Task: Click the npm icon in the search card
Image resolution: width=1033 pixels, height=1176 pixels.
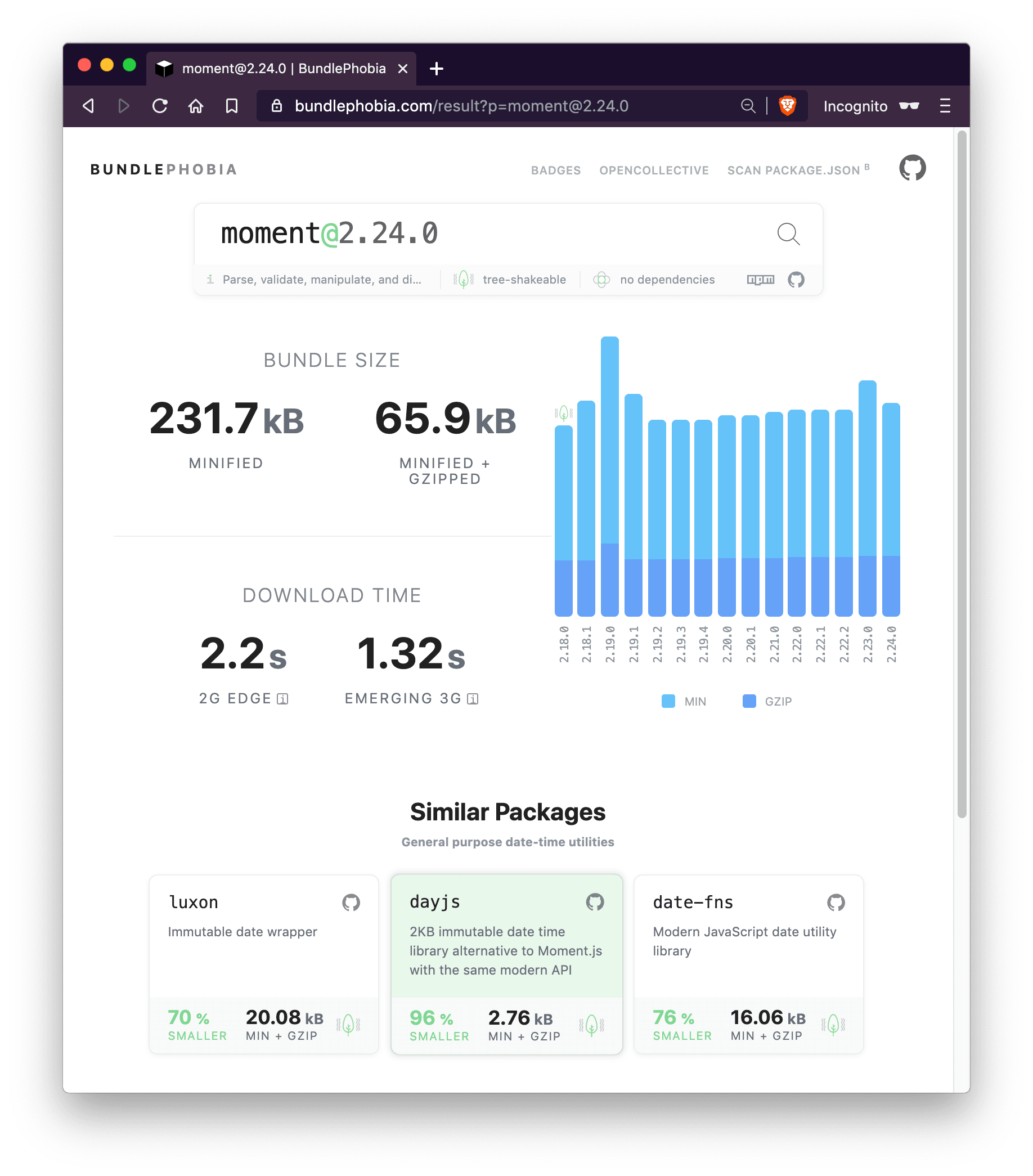Action: pyautogui.click(x=760, y=280)
